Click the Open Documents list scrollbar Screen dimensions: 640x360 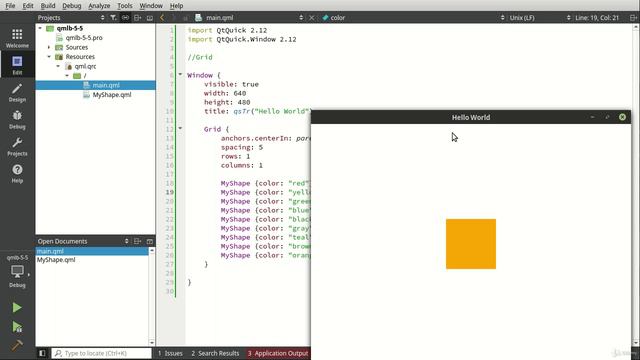[x=152, y=297]
